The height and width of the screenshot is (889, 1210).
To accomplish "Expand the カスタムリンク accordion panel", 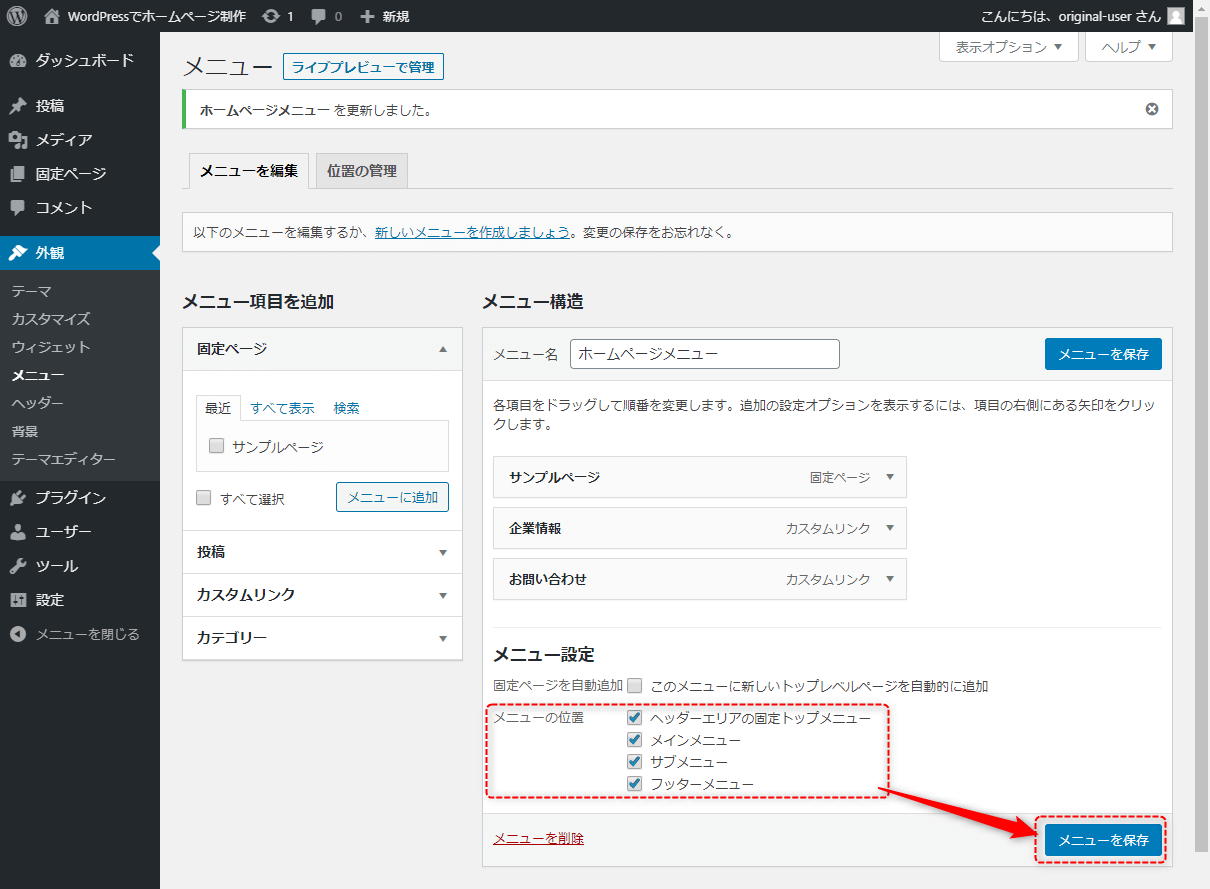I will [322, 595].
